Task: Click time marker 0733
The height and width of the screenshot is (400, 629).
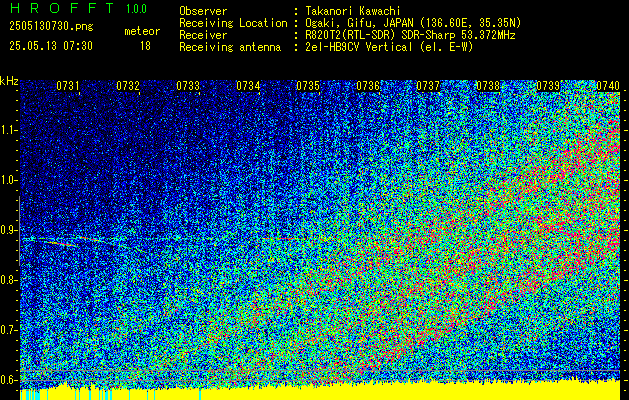Action: coord(188,86)
